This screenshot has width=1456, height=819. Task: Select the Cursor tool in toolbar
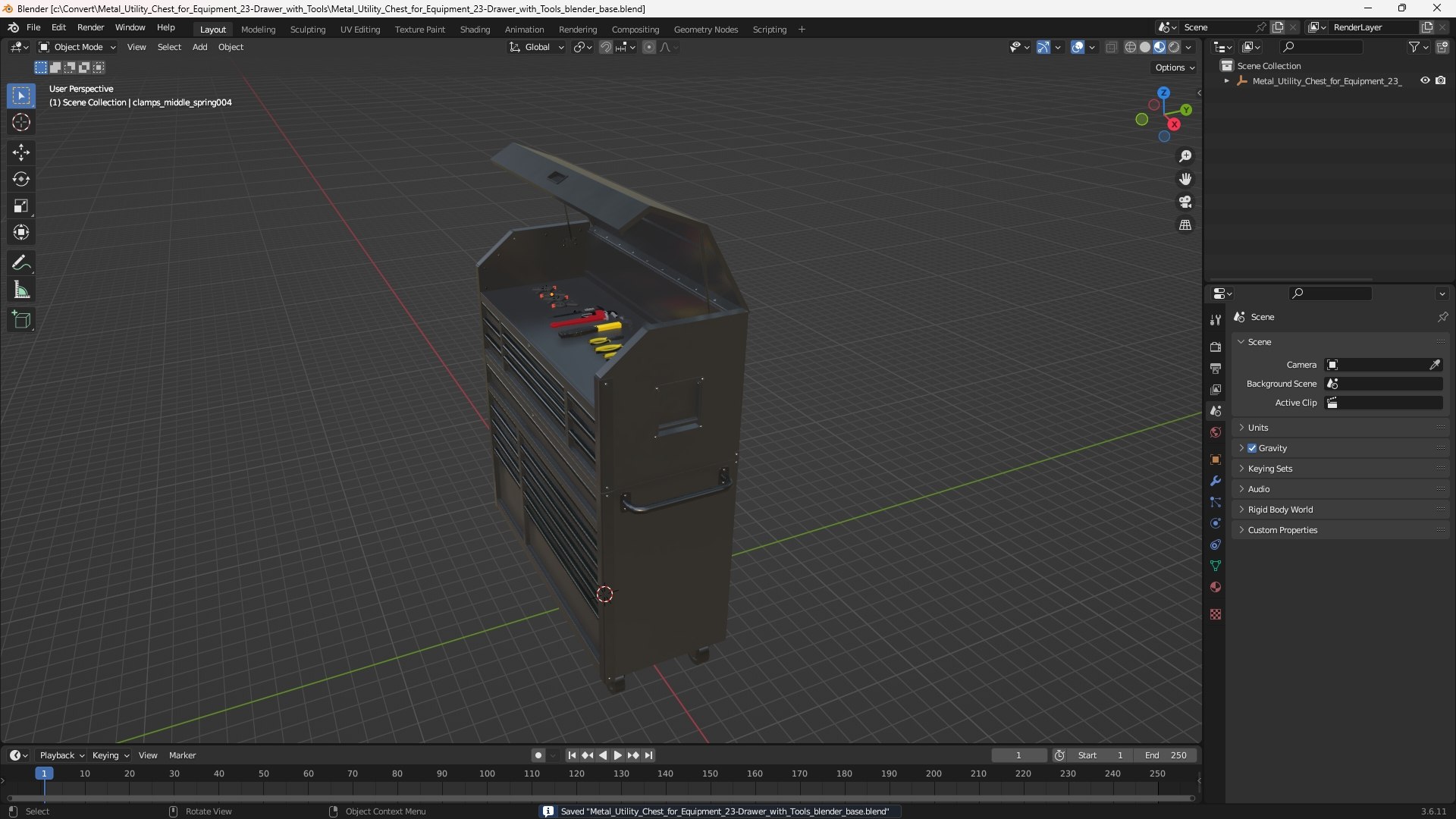(21, 123)
